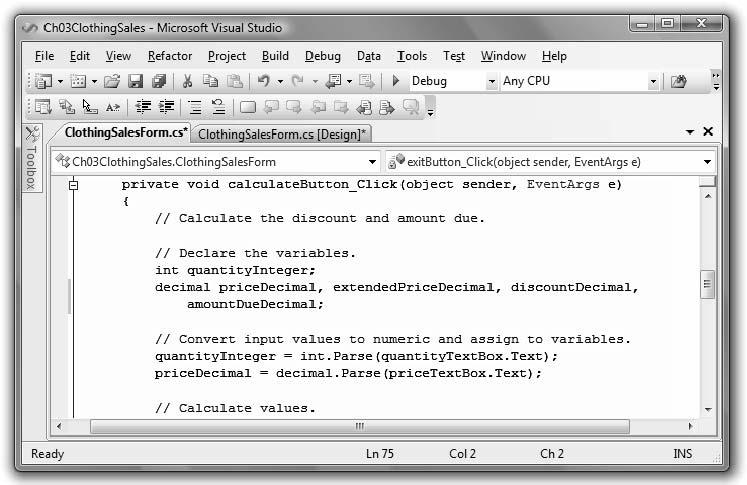The width and height of the screenshot is (747, 485).
Task: Click the Display Quick Info cursor icon
Action: coord(90,107)
